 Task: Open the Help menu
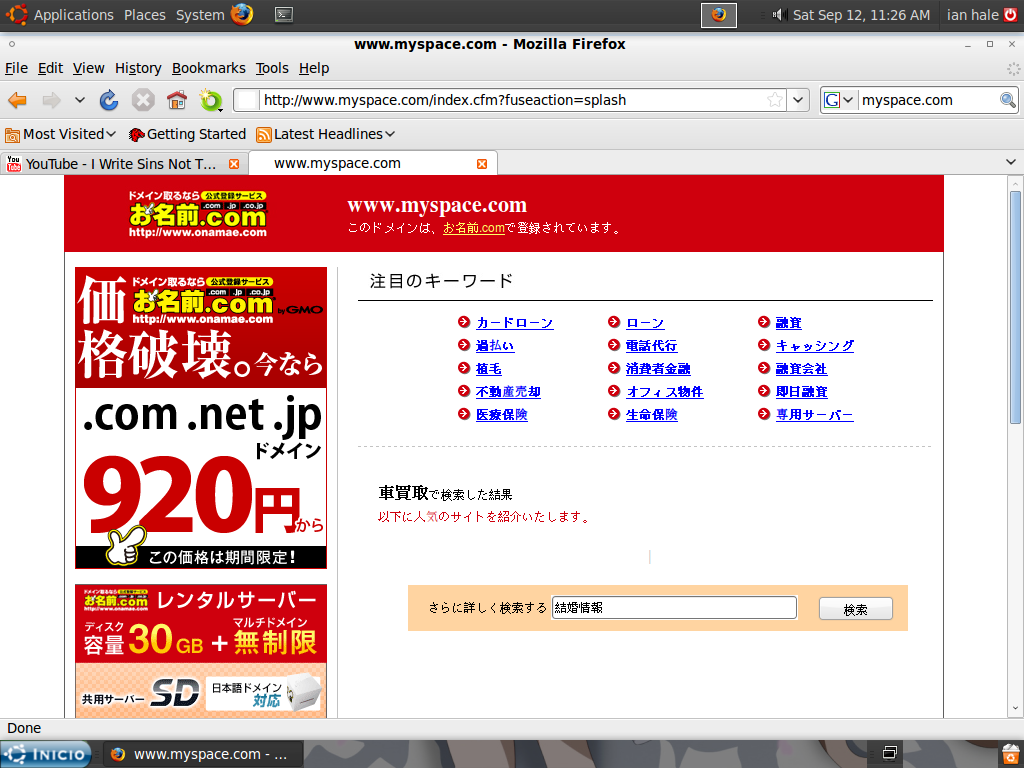point(314,69)
